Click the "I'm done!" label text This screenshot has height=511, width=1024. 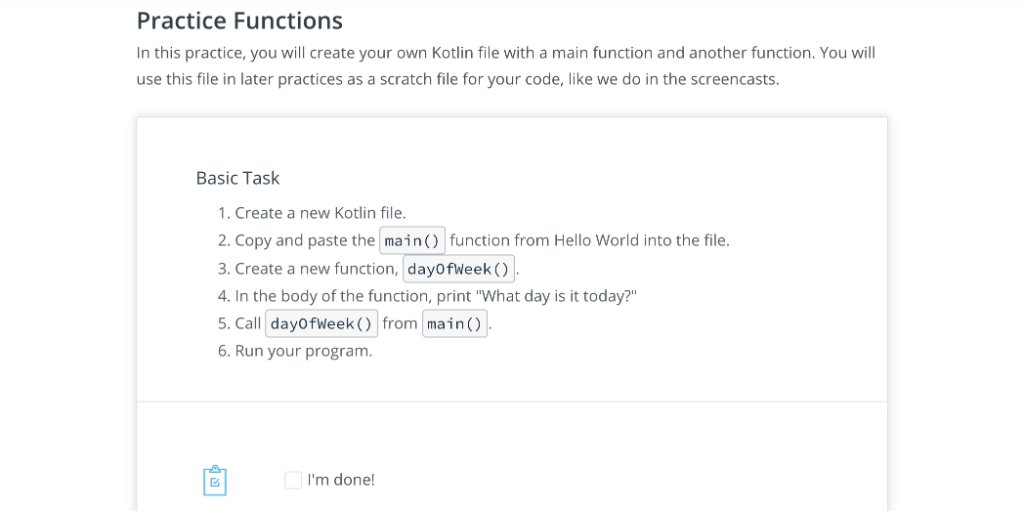pyautogui.click(x=341, y=480)
